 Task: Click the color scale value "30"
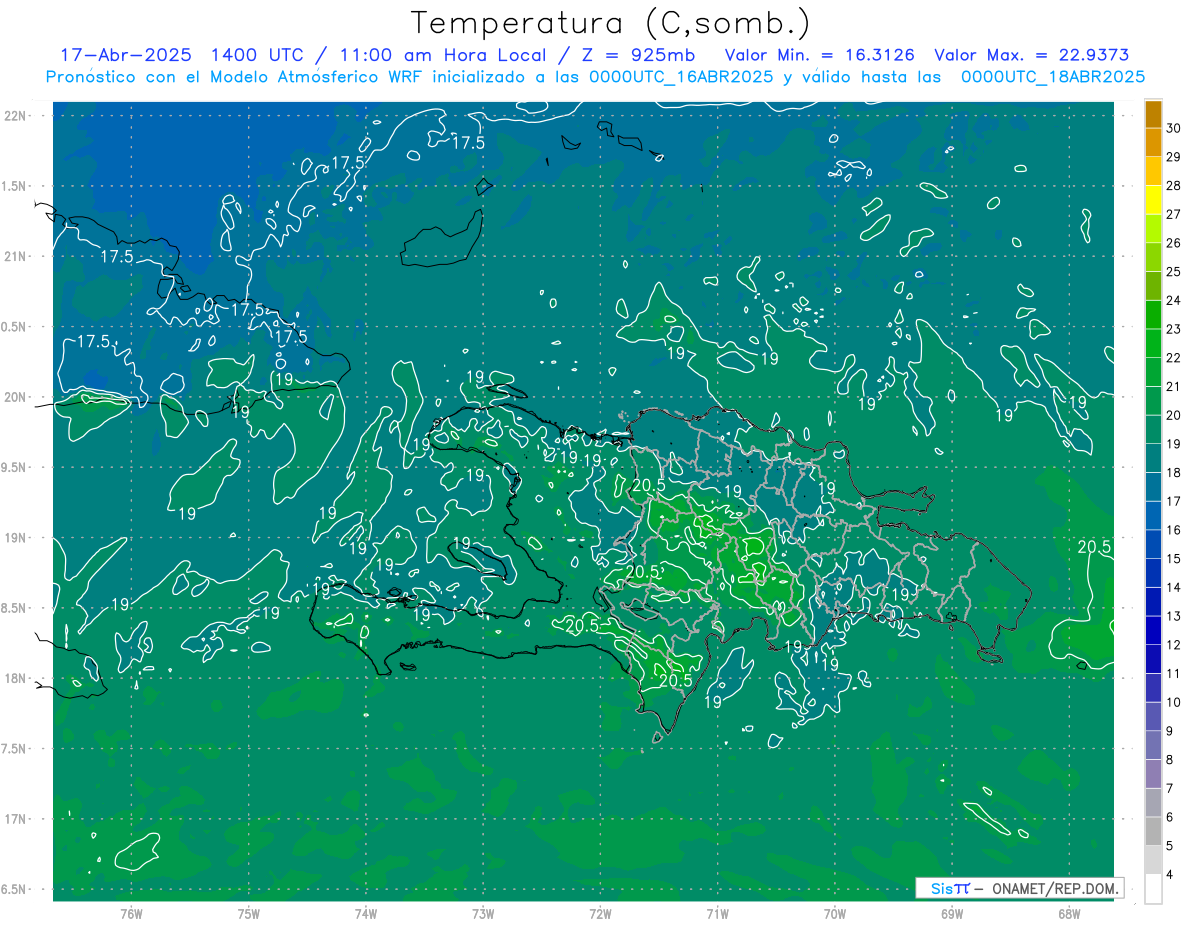tap(1174, 128)
